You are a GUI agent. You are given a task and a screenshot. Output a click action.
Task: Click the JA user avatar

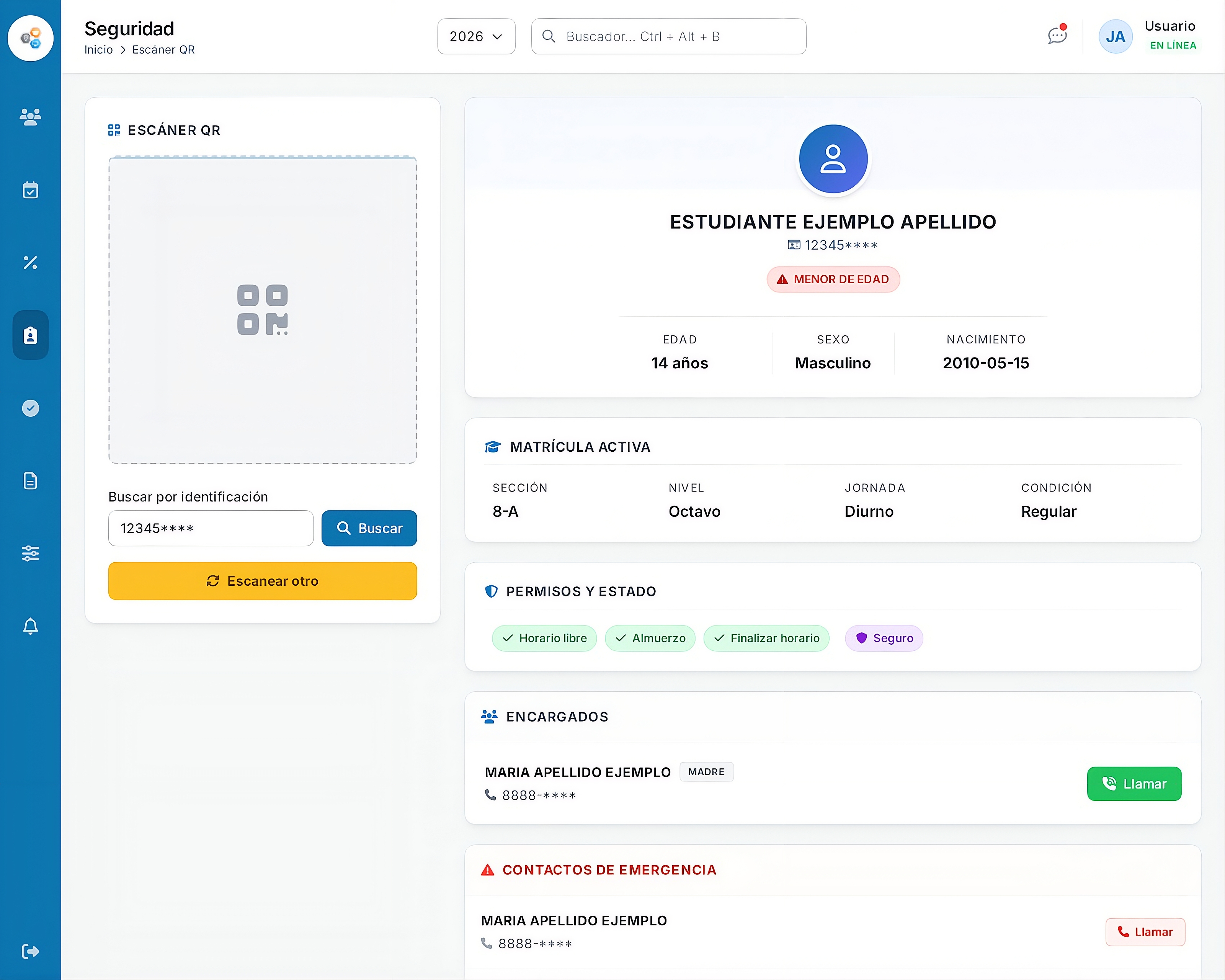coord(1116,37)
